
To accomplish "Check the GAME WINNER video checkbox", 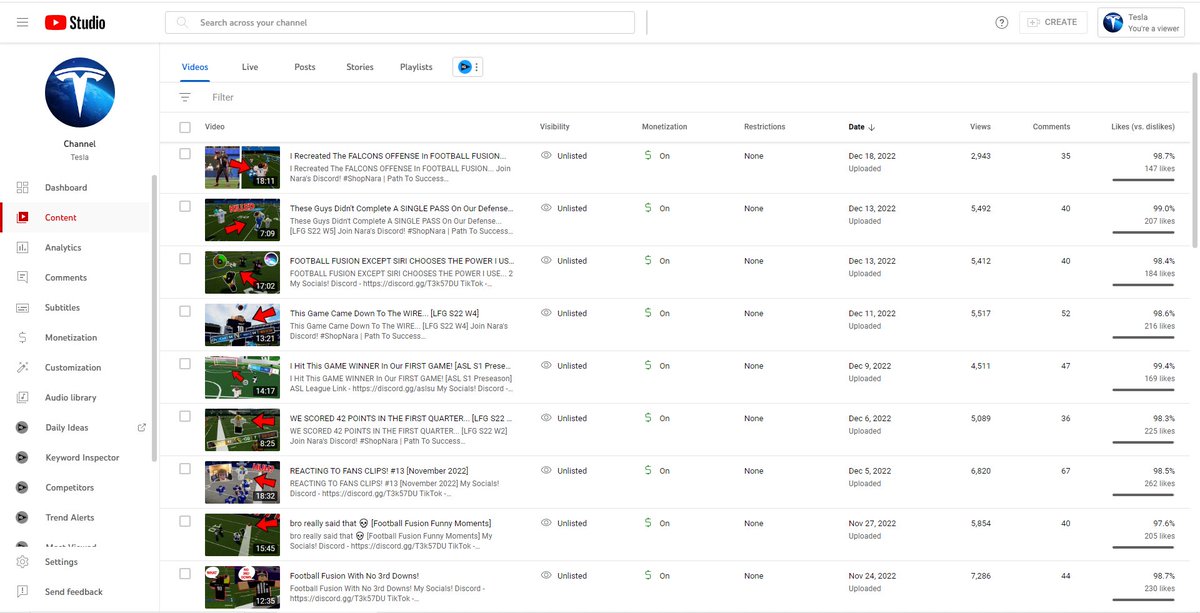I will (185, 364).
